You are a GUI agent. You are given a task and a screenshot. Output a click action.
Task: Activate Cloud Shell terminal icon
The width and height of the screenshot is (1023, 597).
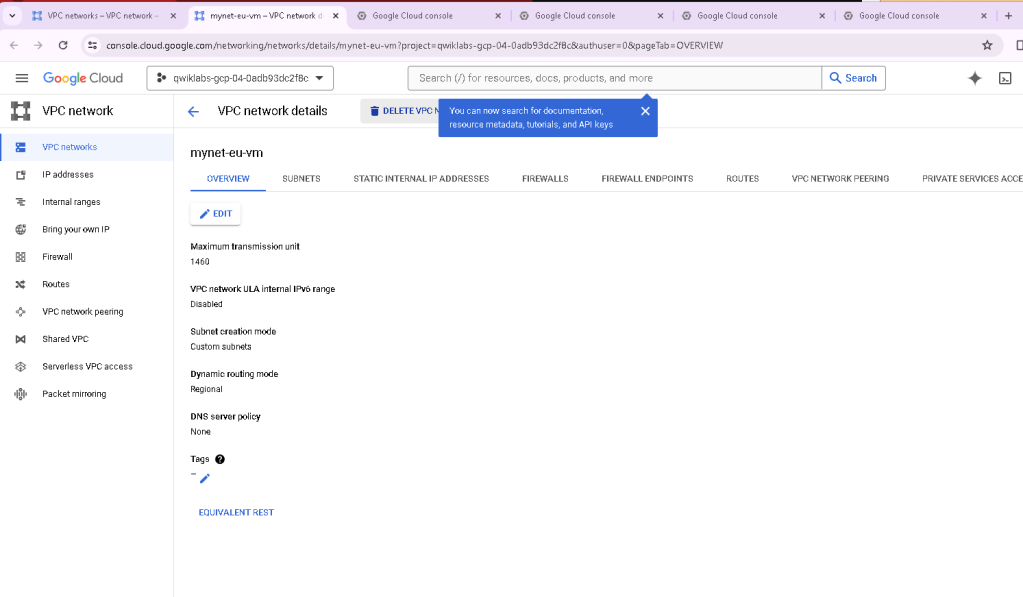[1005, 78]
